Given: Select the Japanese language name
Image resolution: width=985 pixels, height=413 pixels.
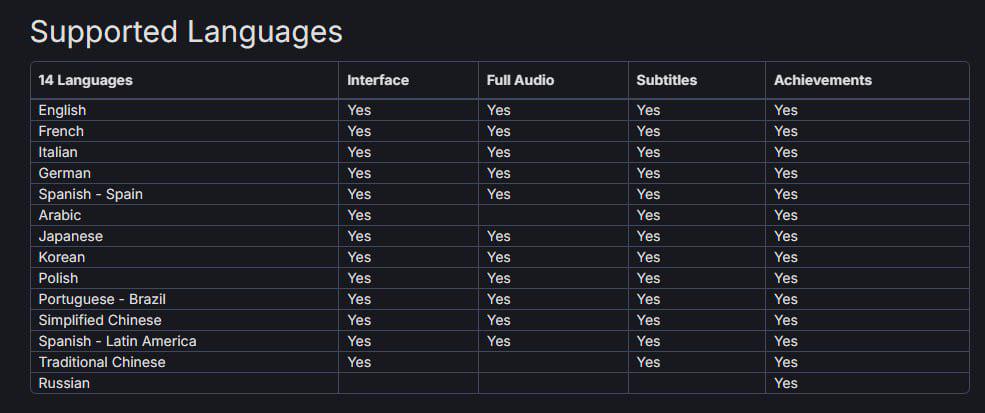Looking at the screenshot, I should tap(70, 236).
